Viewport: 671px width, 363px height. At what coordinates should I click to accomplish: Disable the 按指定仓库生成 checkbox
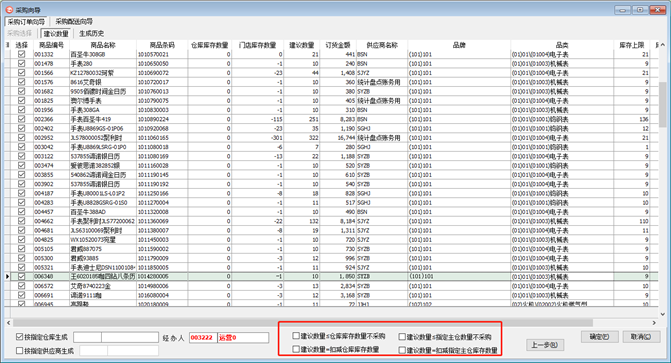pyautogui.click(x=19, y=337)
